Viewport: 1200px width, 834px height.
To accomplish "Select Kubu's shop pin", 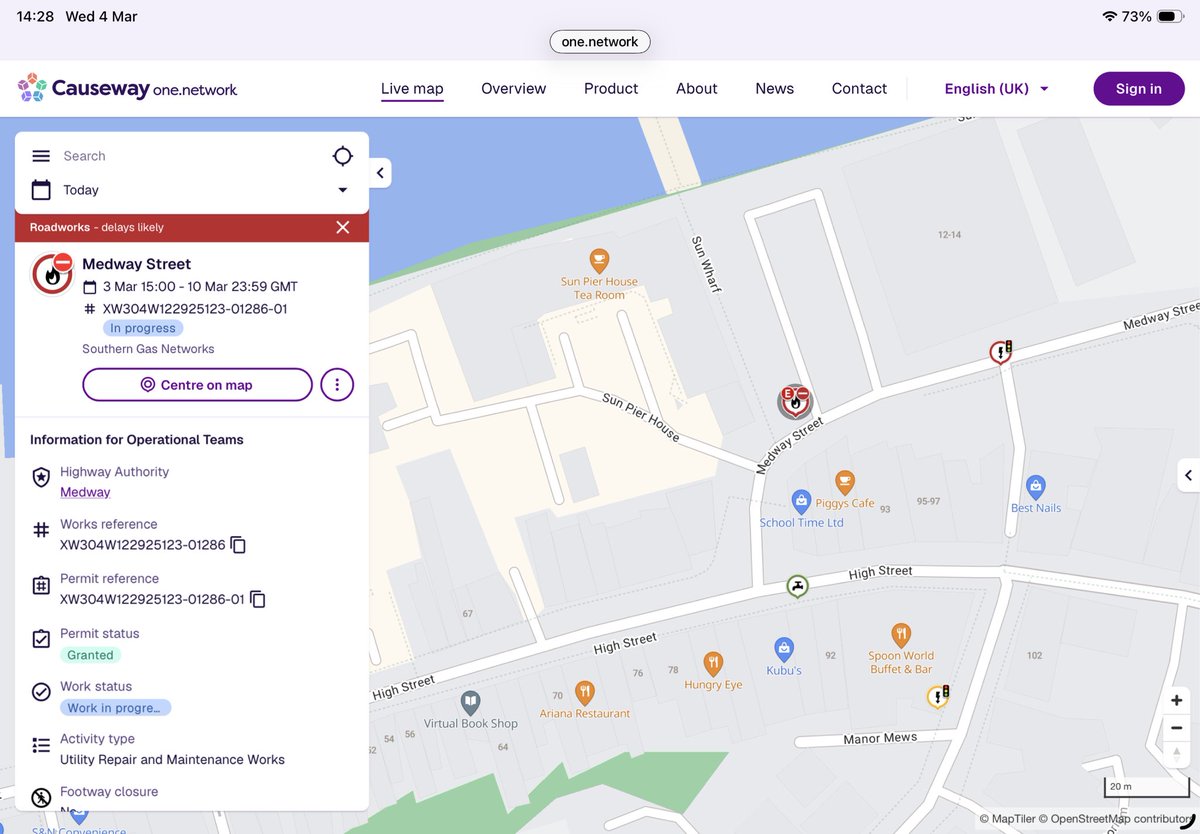I will [x=784, y=650].
